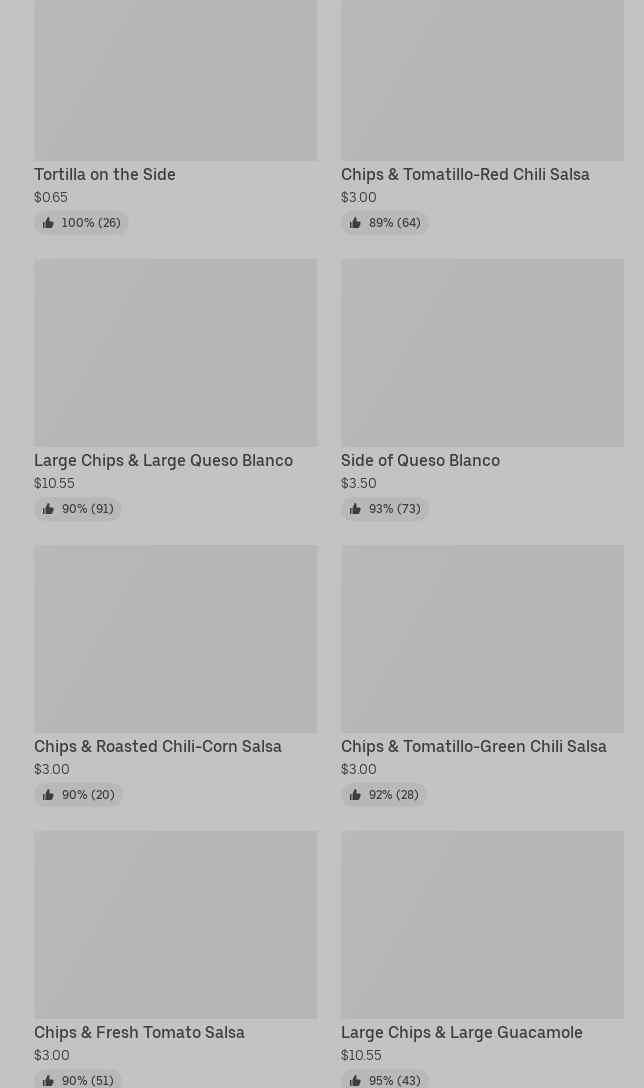Screen dimensions: 644x1088
Task: Click the Side of Queso Blanco image
Action: 482,352
